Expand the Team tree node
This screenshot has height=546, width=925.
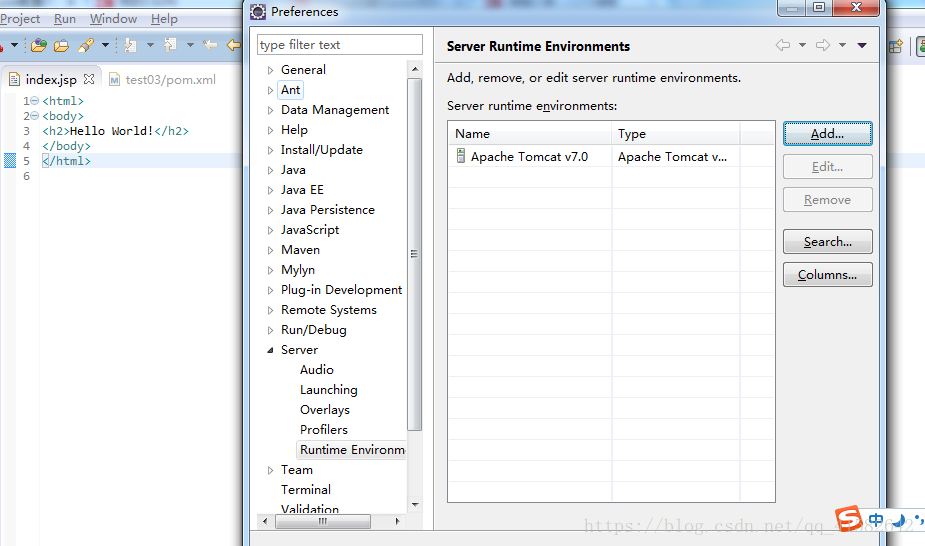(270, 471)
